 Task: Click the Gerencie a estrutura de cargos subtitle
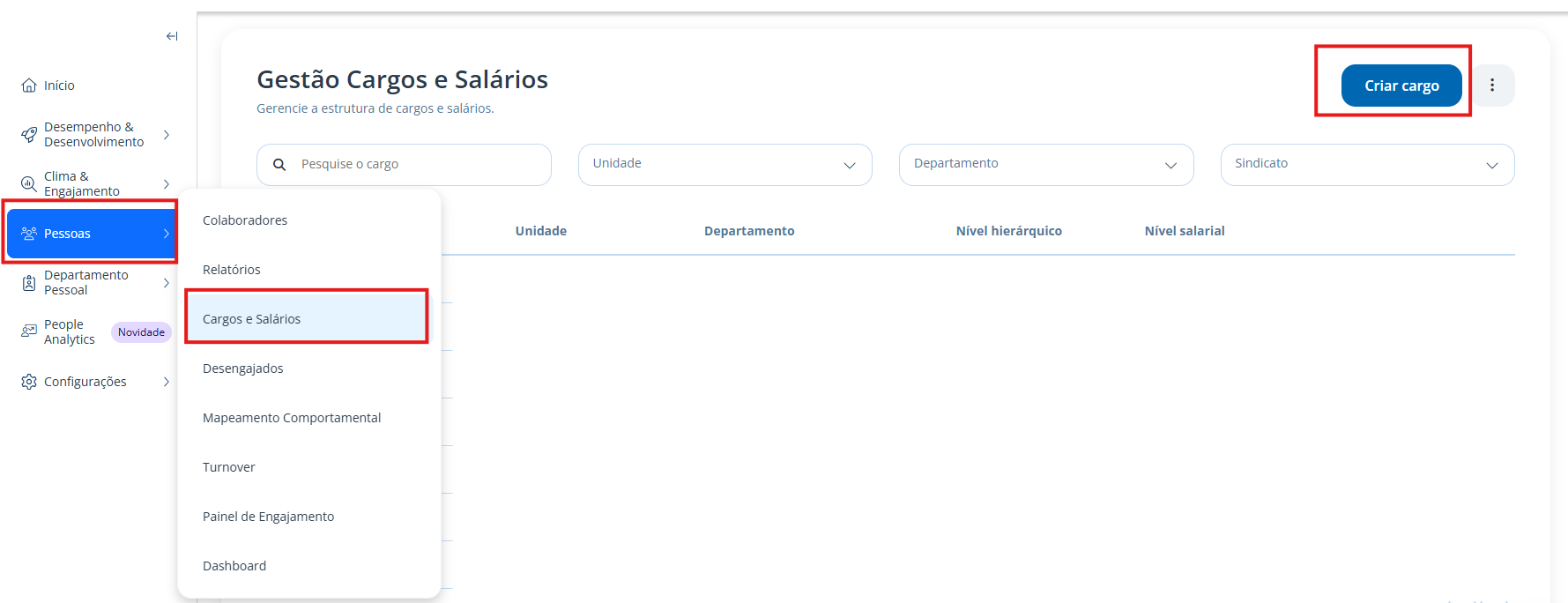click(x=375, y=108)
